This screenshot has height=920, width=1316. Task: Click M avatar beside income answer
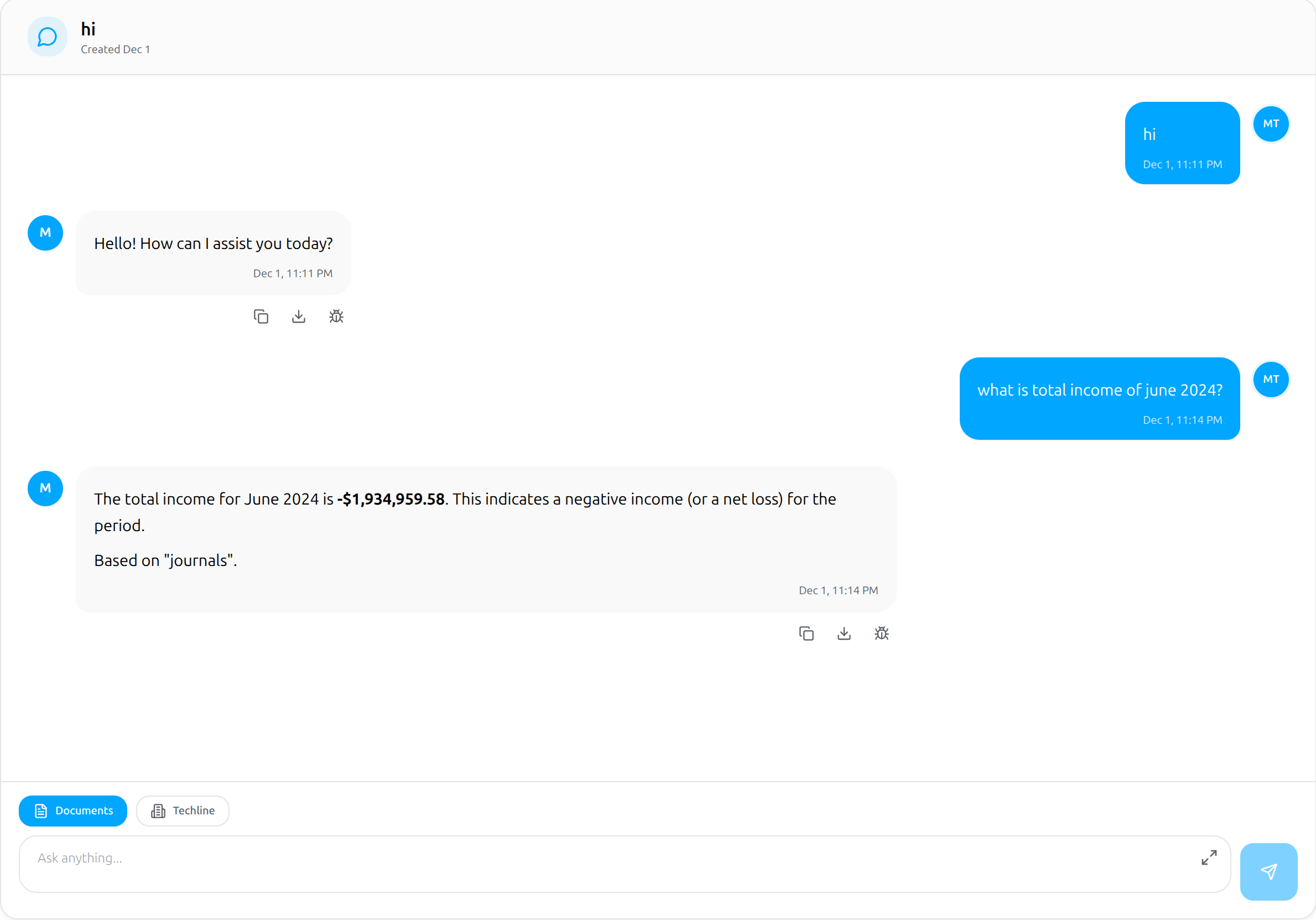click(x=45, y=488)
